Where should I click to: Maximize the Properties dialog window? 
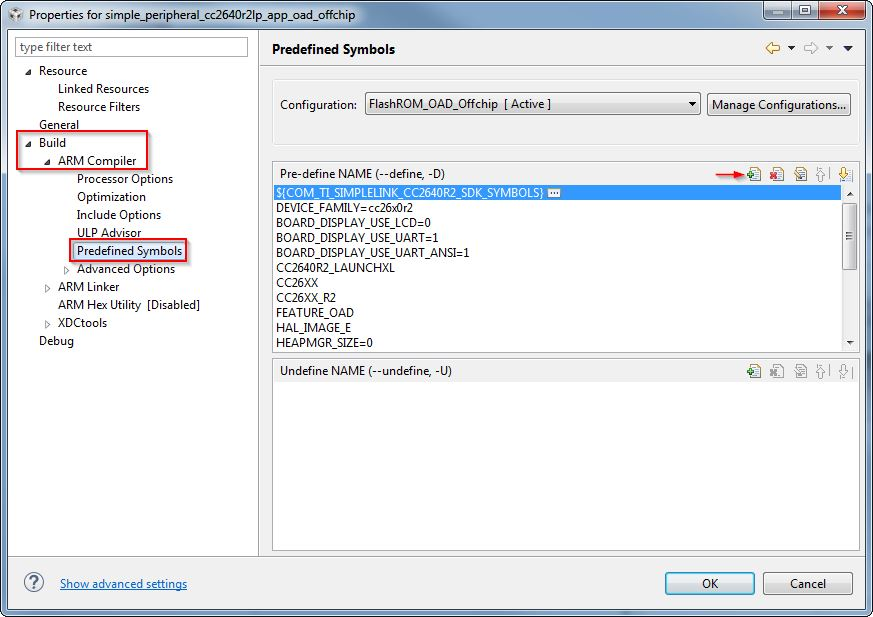(805, 10)
